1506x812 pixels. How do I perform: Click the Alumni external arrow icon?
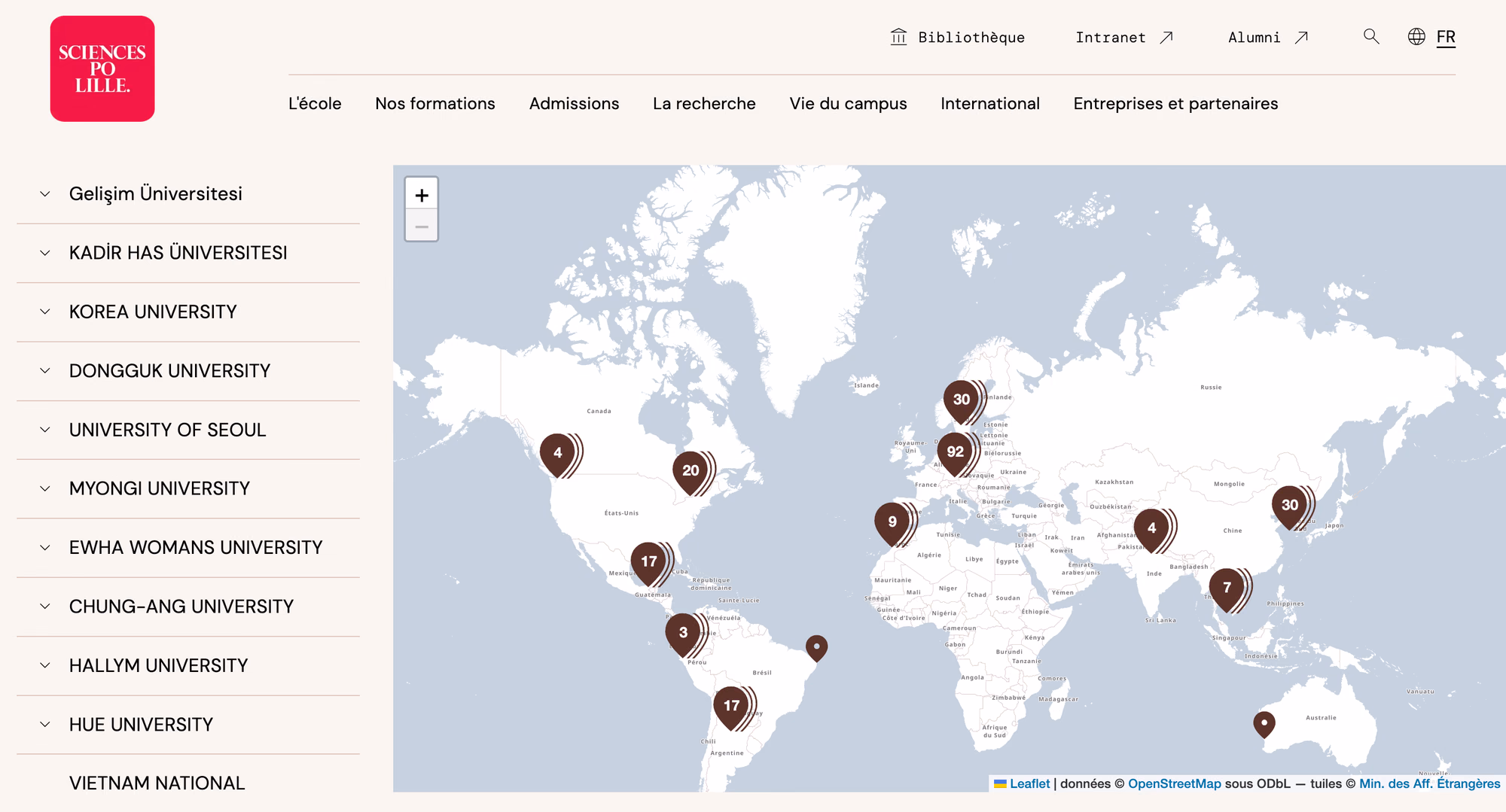click(1301, 38)
